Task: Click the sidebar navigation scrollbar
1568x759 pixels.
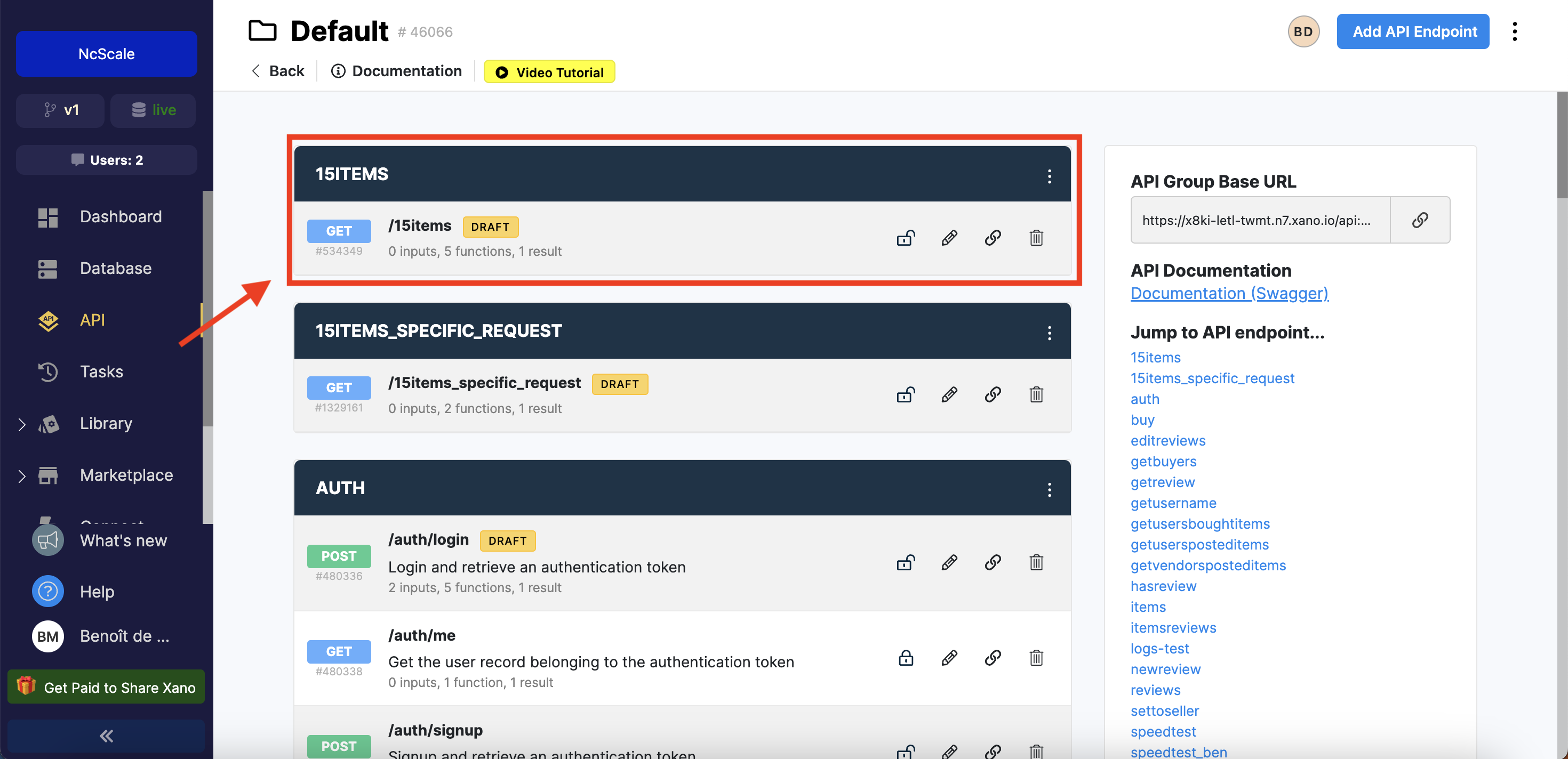Action: point(207,309)
